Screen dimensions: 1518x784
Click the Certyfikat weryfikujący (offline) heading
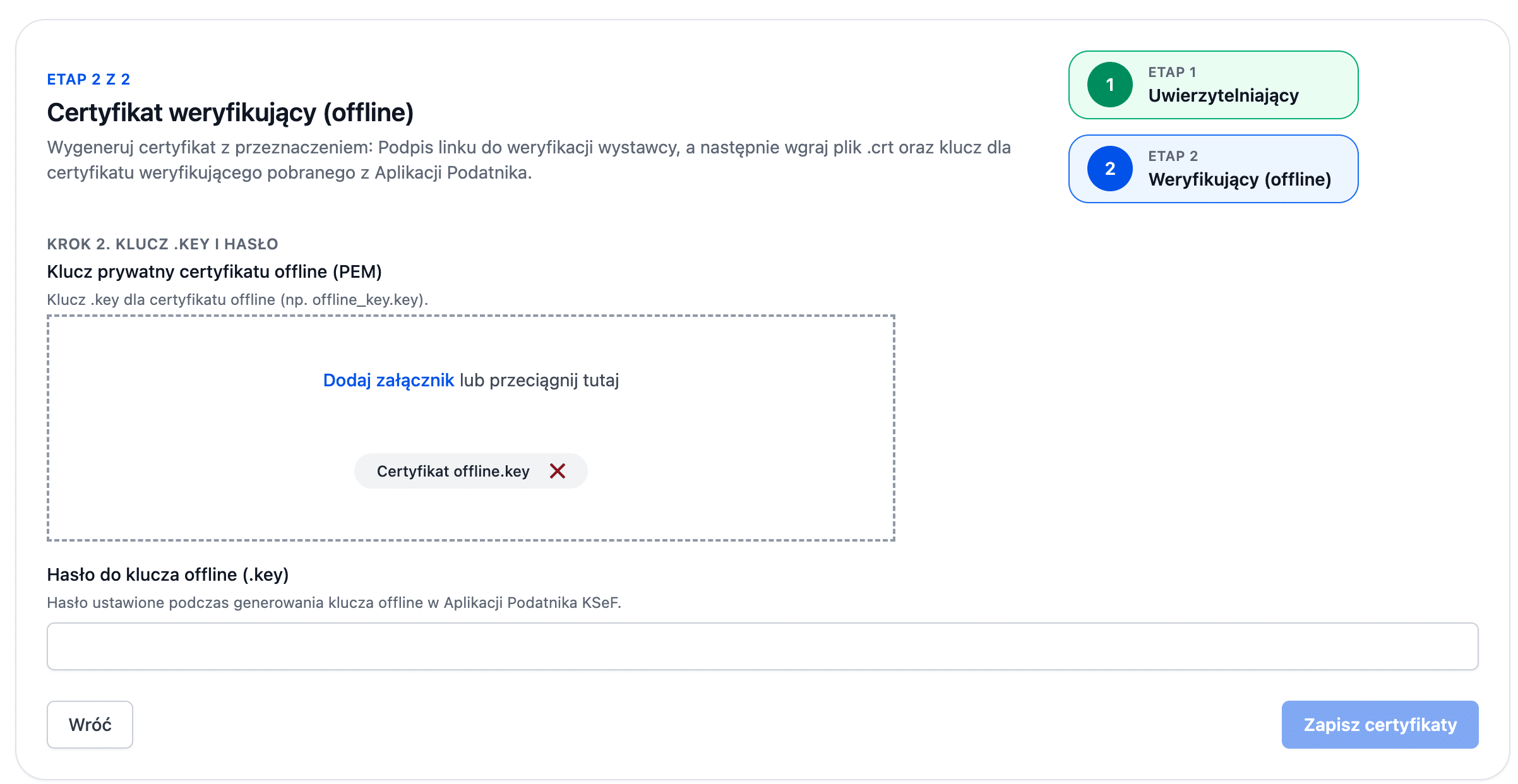tap(230, 112)
